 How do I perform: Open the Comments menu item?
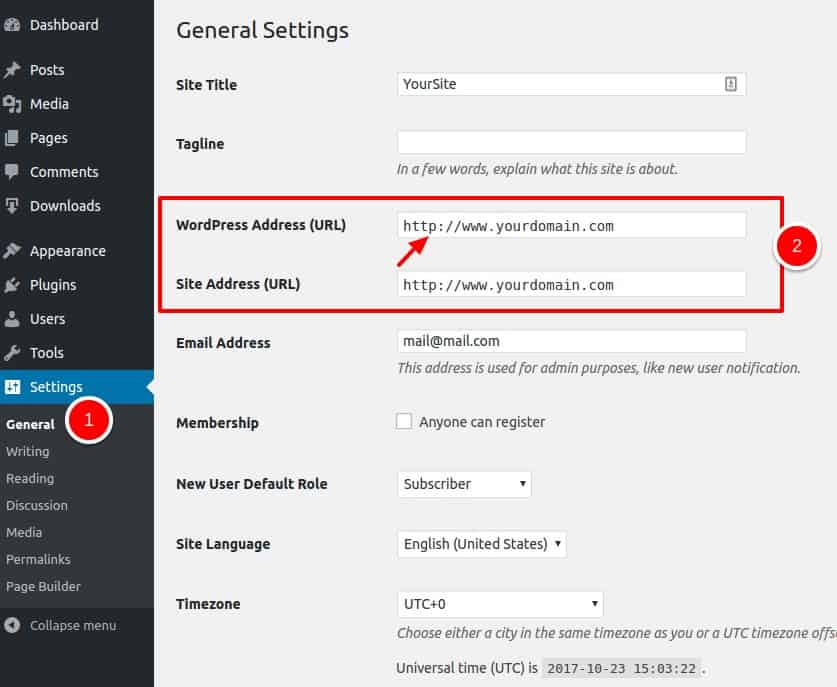[x=64, y=172]
